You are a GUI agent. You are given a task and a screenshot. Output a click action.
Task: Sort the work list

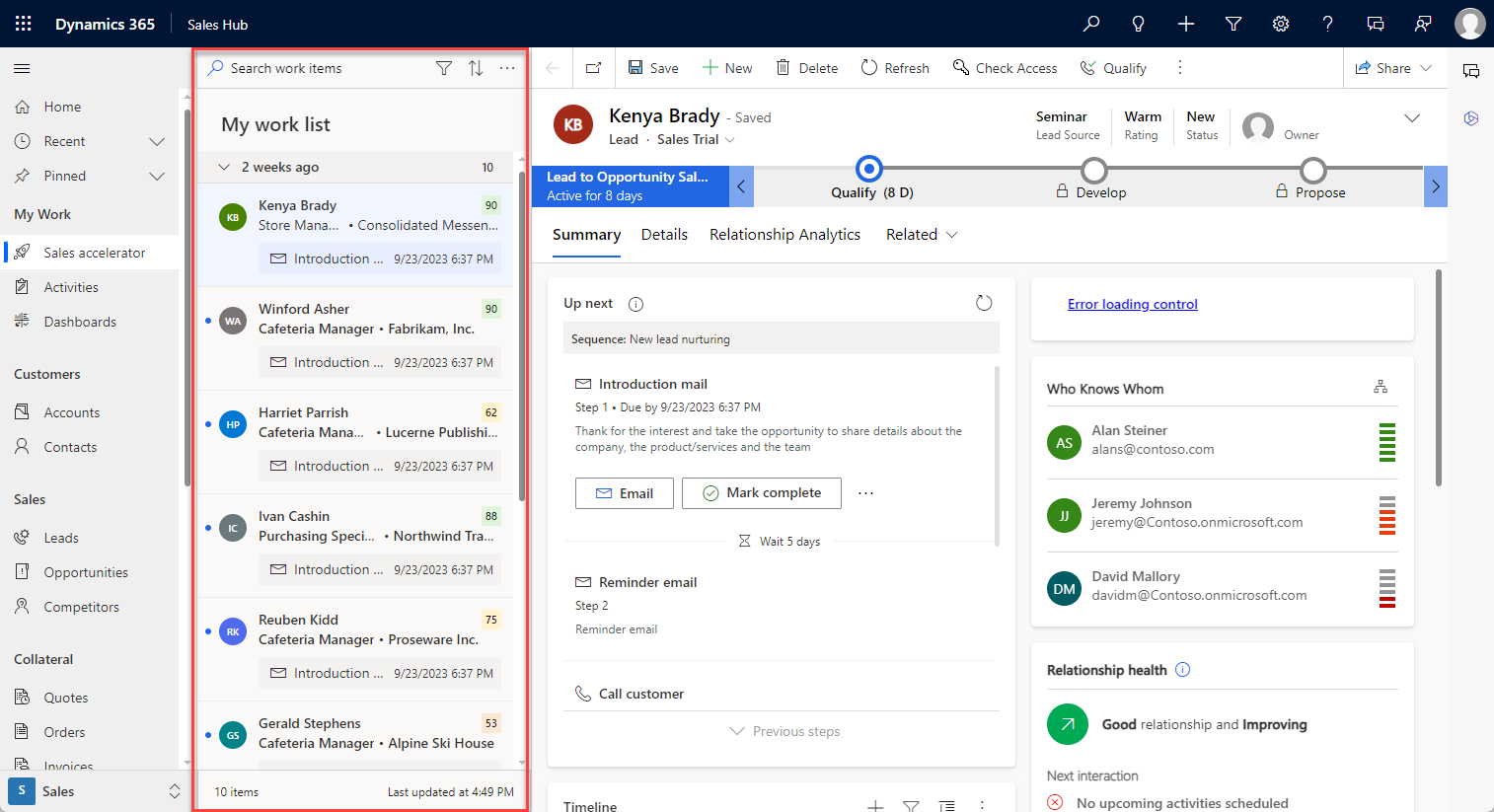click(476, 68)
